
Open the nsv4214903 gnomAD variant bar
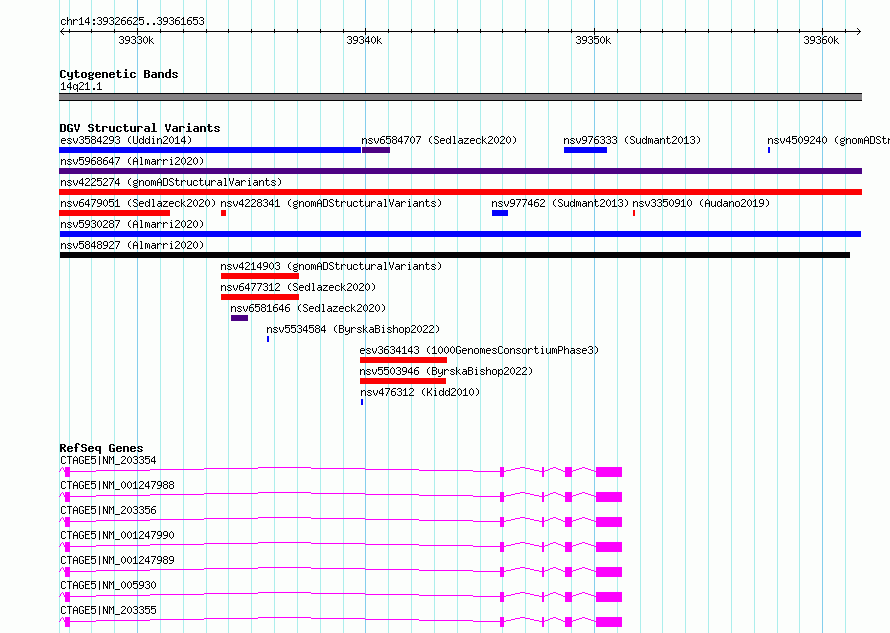pyautogui.click(x=260, y=276)
